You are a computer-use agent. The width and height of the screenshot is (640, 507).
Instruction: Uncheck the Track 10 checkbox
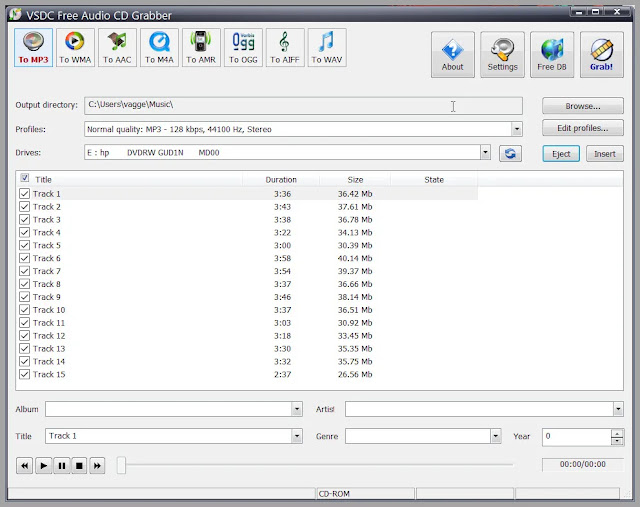(24, 310)
